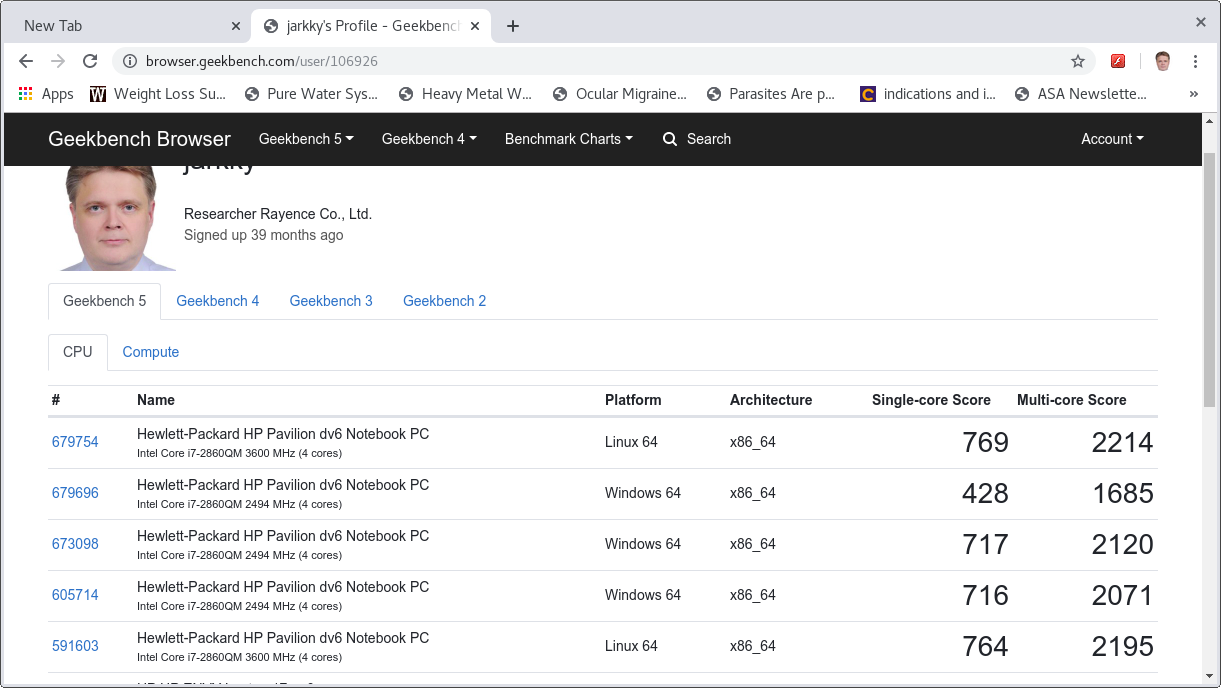This screenshot has width=1221, height=688.
Task: Open result 679696 link
Action: 75,493
